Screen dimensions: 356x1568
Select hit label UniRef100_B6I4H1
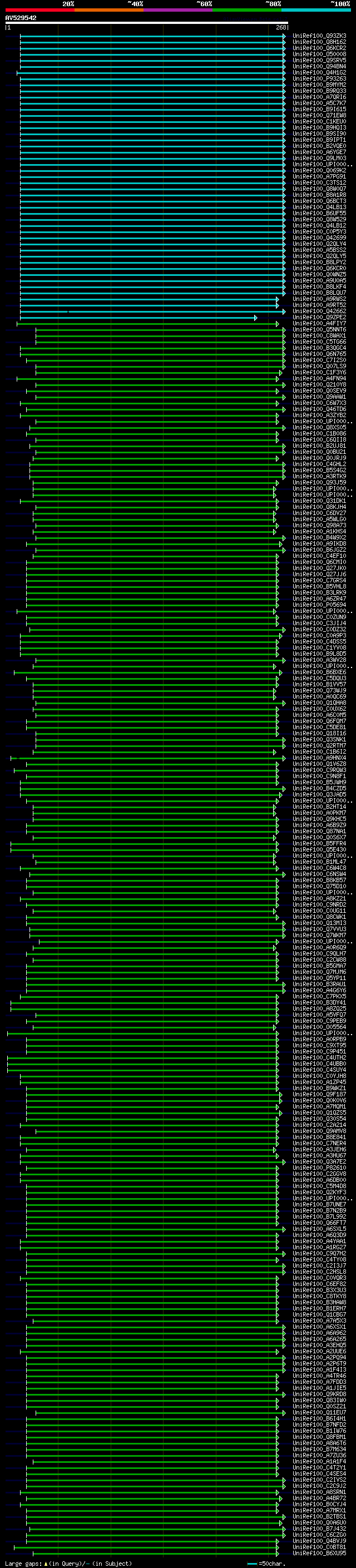(x=319, y=1418)
